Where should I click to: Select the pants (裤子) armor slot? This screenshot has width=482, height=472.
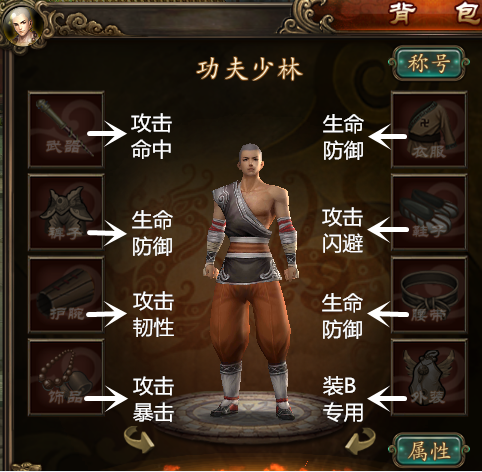[66, 212]
